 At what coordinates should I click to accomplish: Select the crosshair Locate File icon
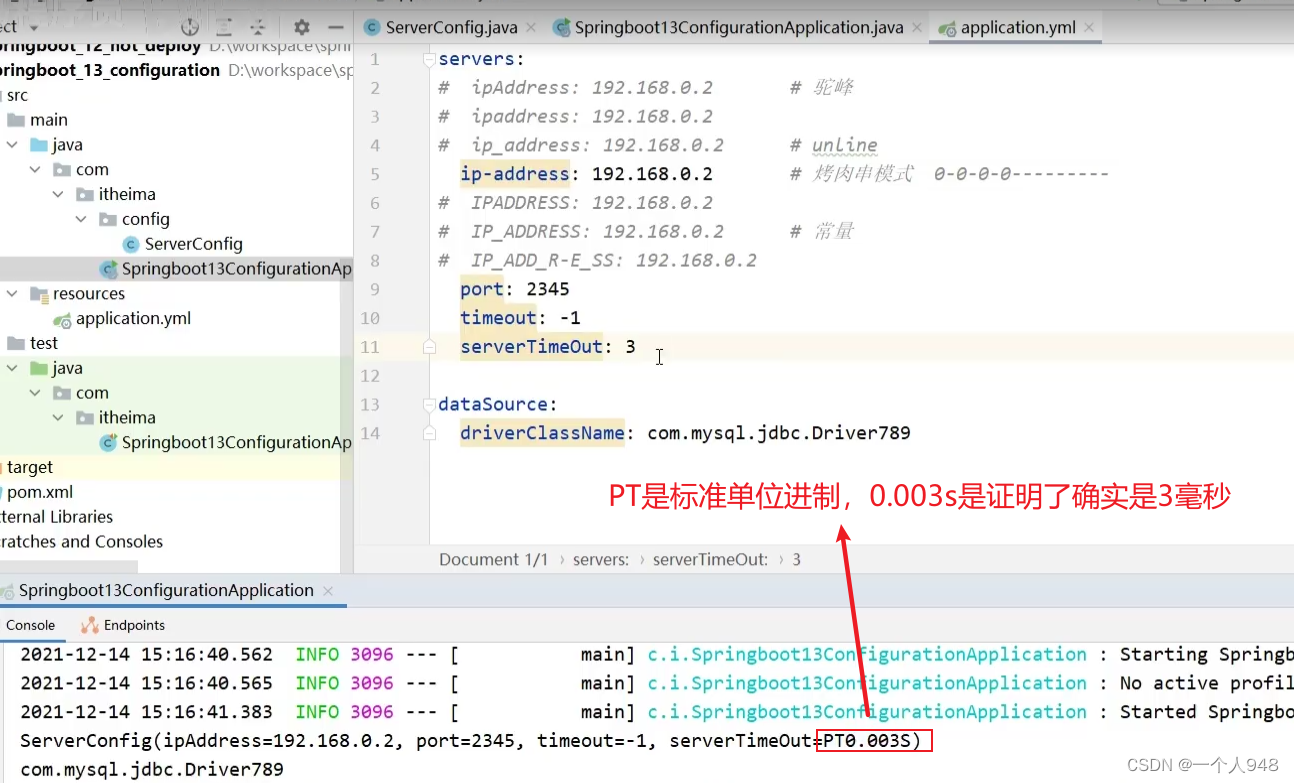(190, 27)
